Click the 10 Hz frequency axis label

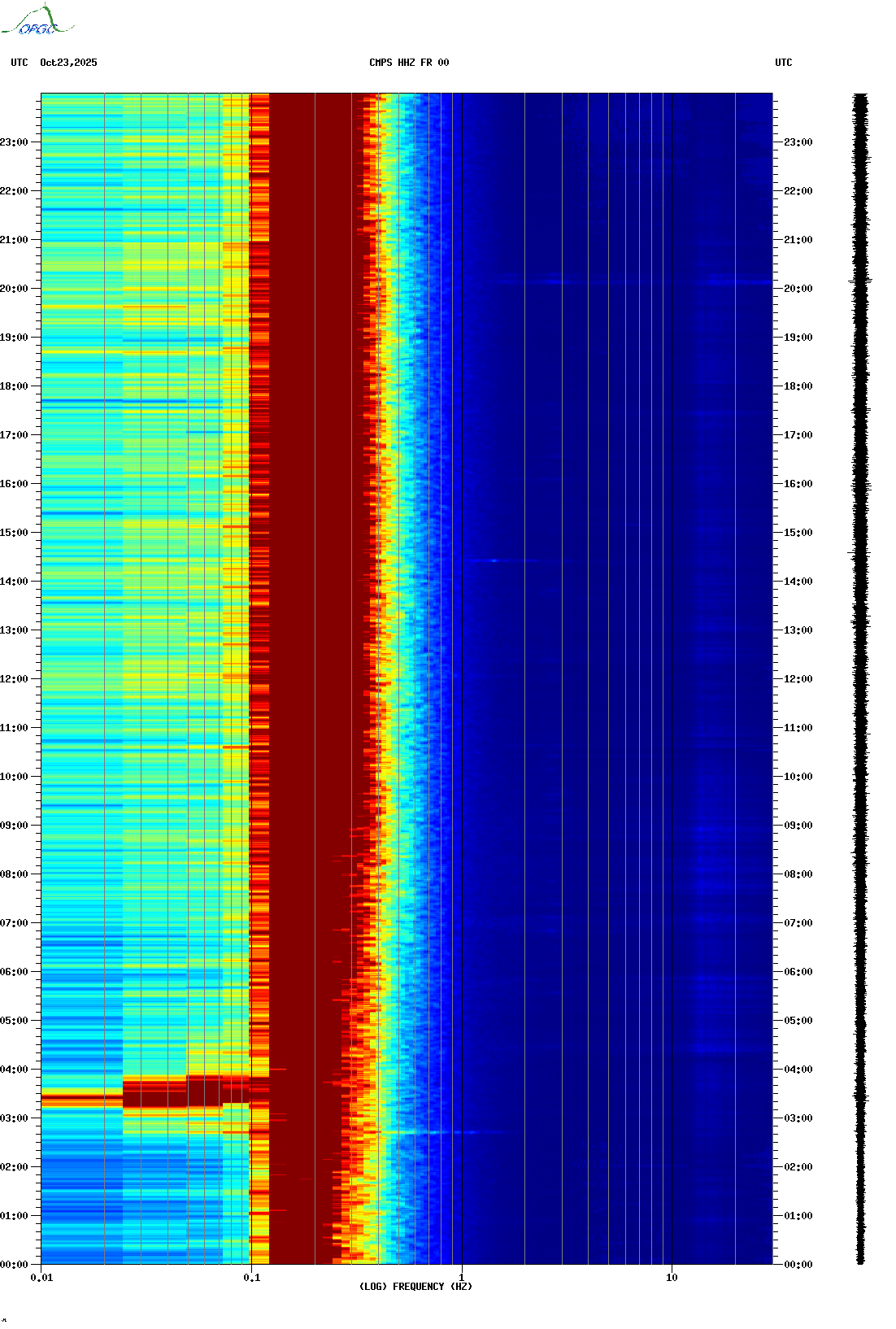coord(672,1278)
